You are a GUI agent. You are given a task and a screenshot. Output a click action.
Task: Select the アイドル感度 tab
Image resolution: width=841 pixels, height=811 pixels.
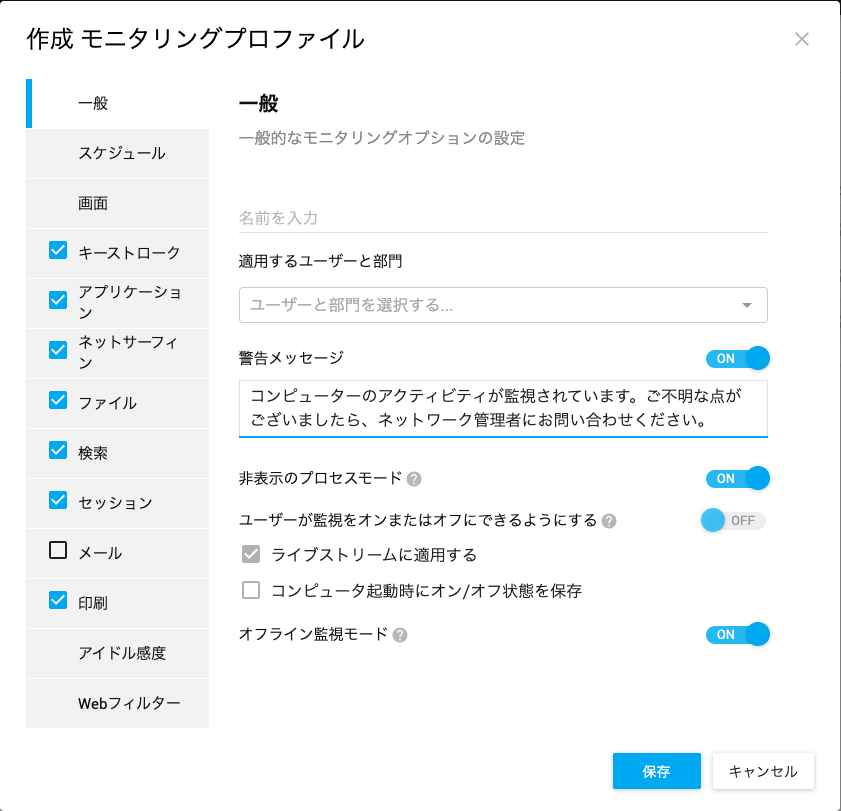pyautogui.click(x=117, y=653)
